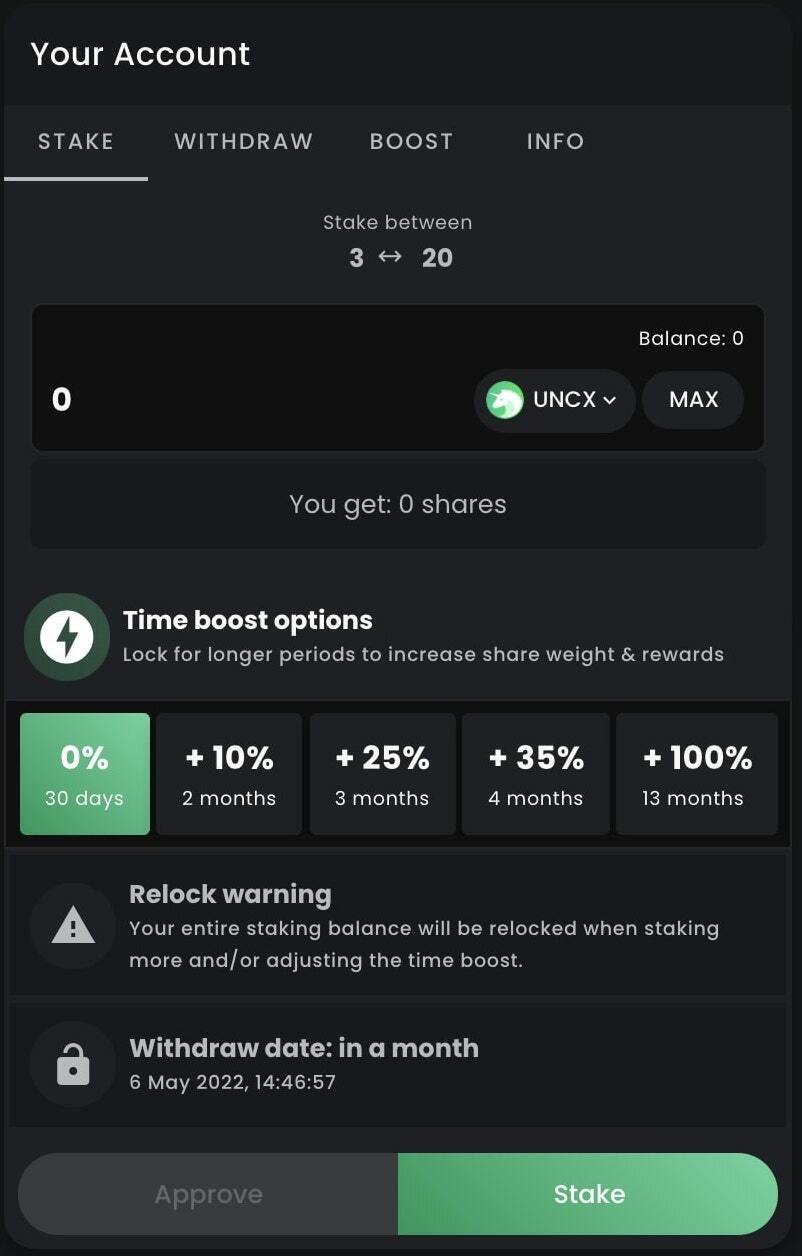
Task: Click the Approve button
Action: [x=208, y=1194]
